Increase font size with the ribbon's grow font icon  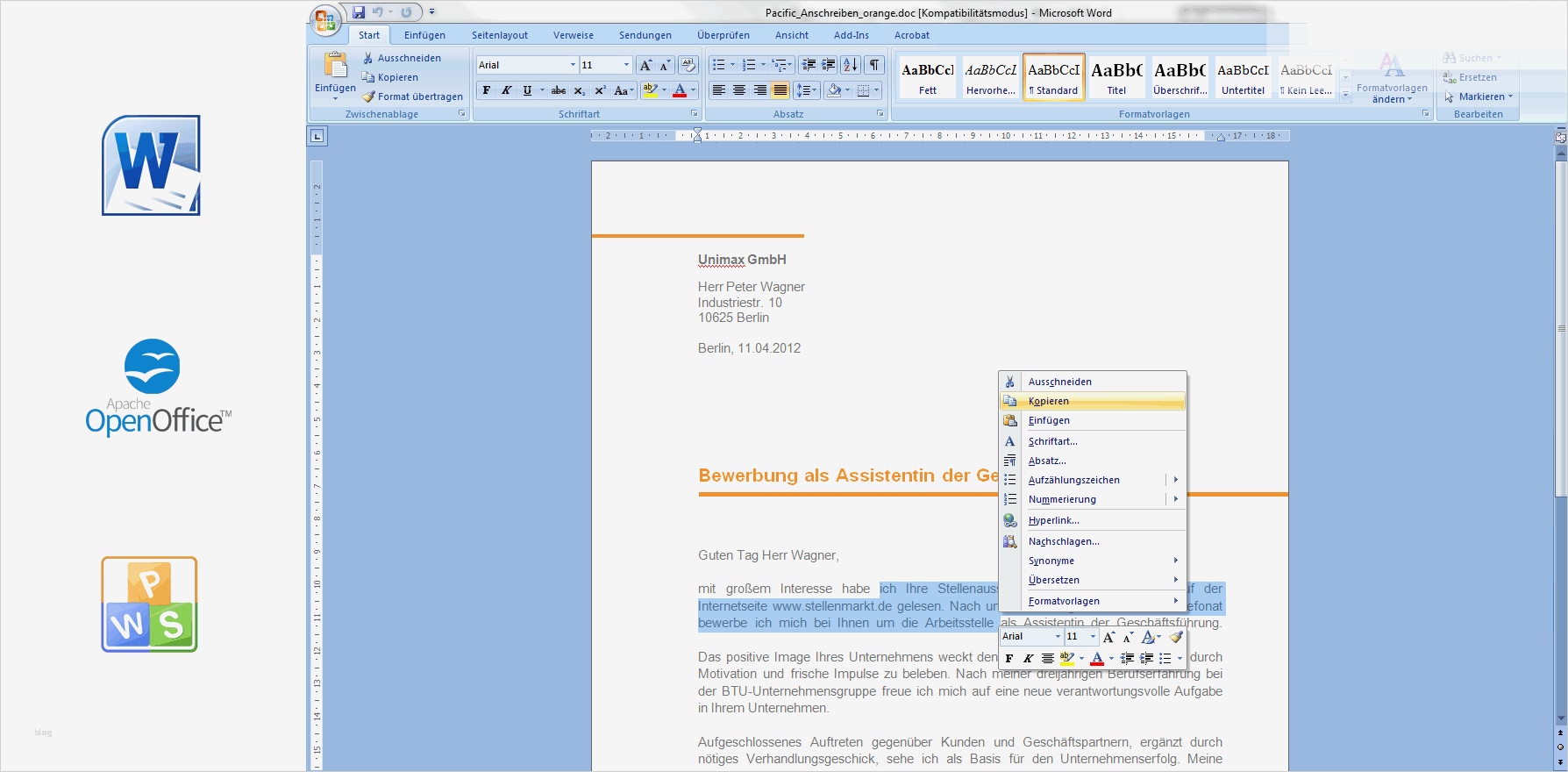[645, 65]
